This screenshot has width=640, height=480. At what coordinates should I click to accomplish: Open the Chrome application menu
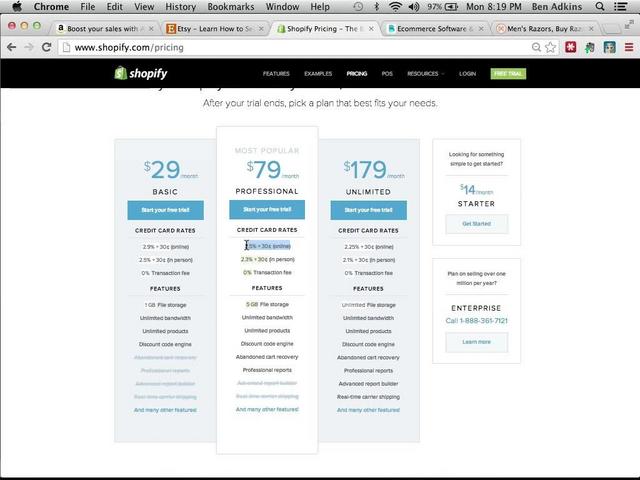pyautogui.click(x=51, y=7)
